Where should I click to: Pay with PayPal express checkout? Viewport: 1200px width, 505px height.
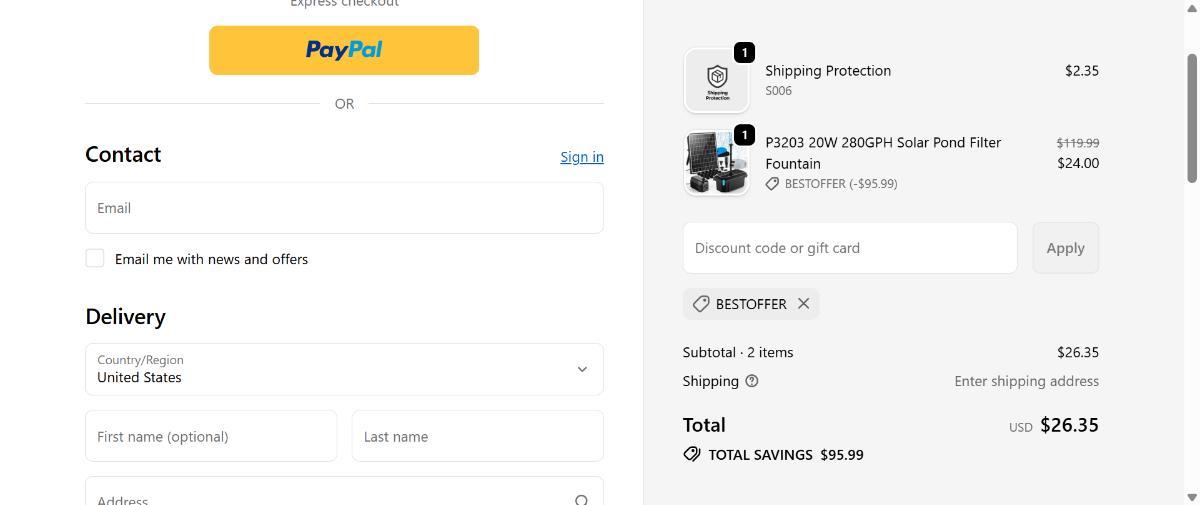[344, 50]
